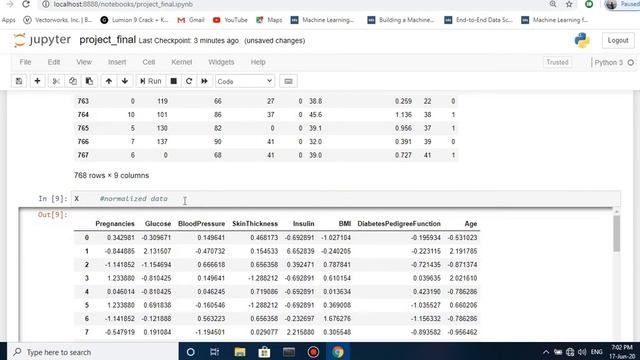
Task: Bookmark this page with star icon
Action: tap(569, 4)
